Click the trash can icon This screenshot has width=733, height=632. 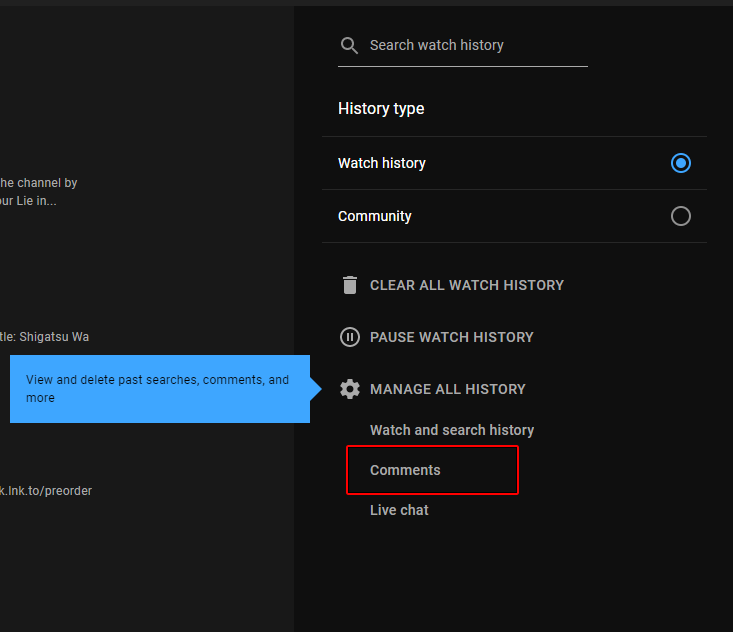pos(349,285)
